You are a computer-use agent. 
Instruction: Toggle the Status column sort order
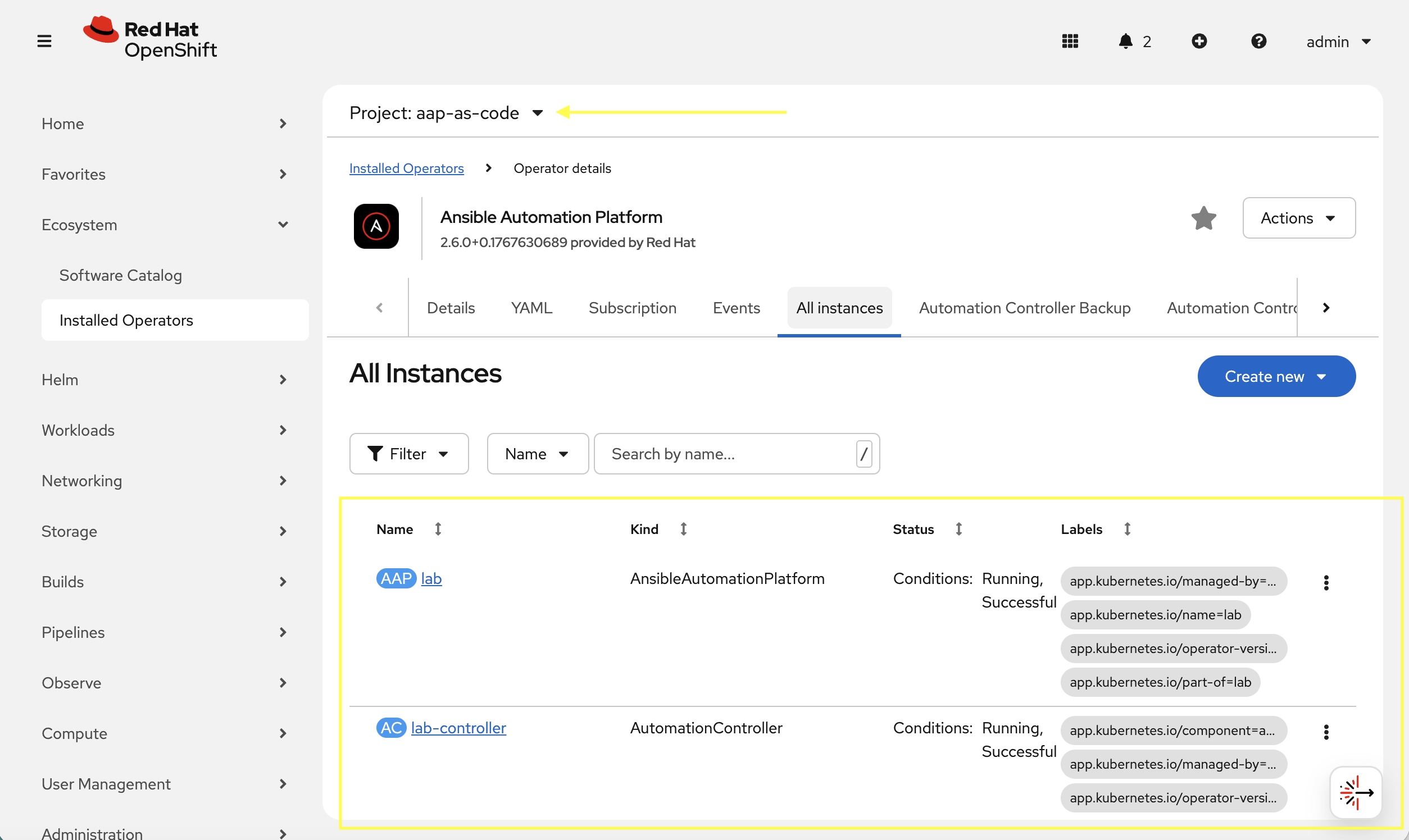958,529
